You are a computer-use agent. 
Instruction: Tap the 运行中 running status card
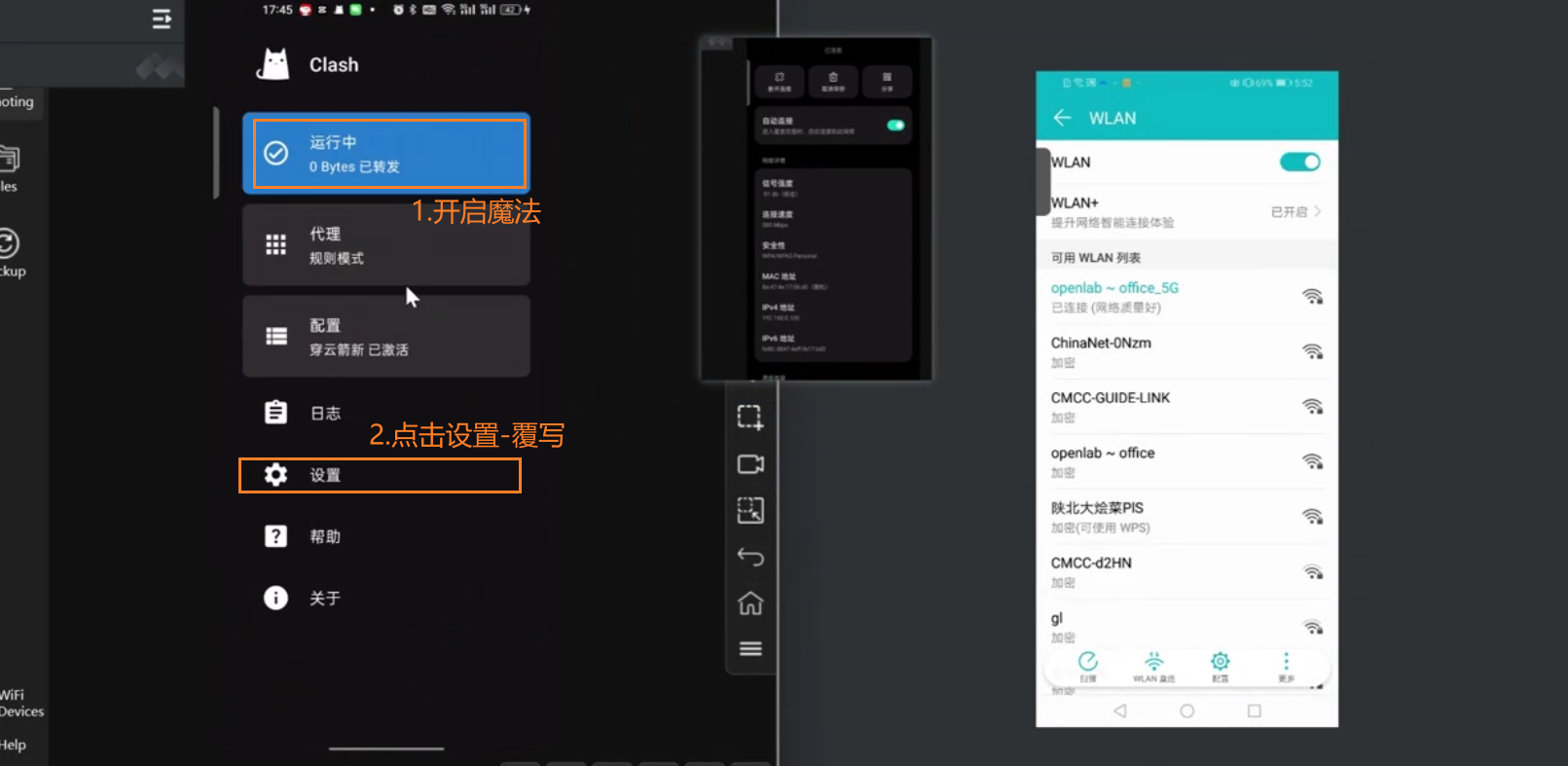click(386, 154)
